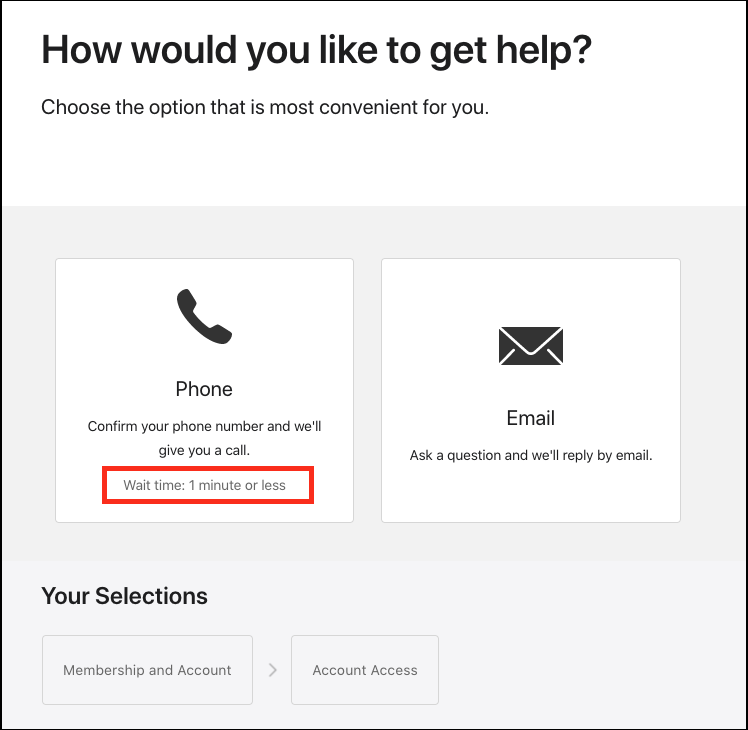Click the email envelope icon
The image size is (748, 730).
click(x=530, y=345)
